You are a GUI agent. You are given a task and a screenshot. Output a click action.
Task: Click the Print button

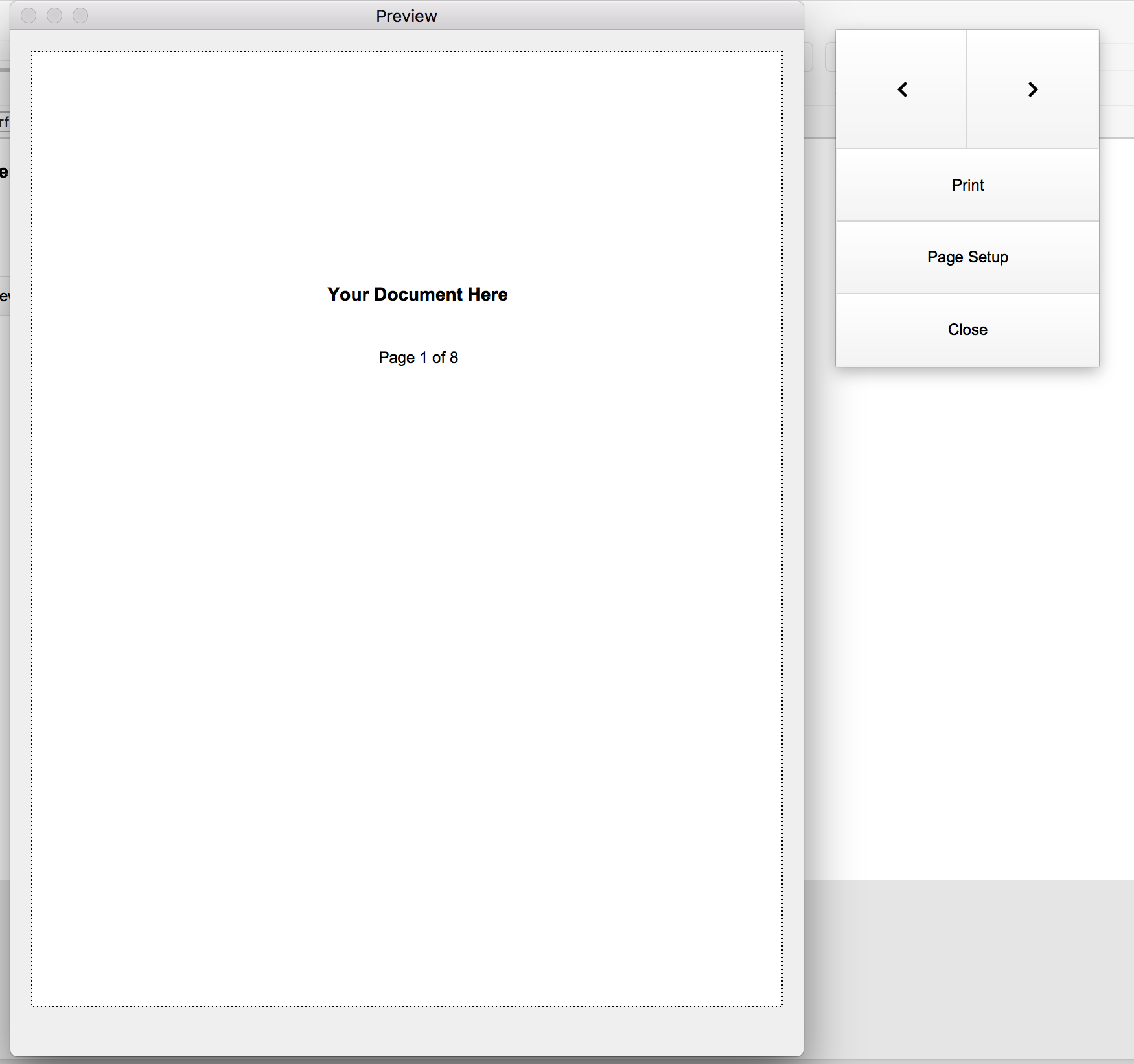click(967, 185)
